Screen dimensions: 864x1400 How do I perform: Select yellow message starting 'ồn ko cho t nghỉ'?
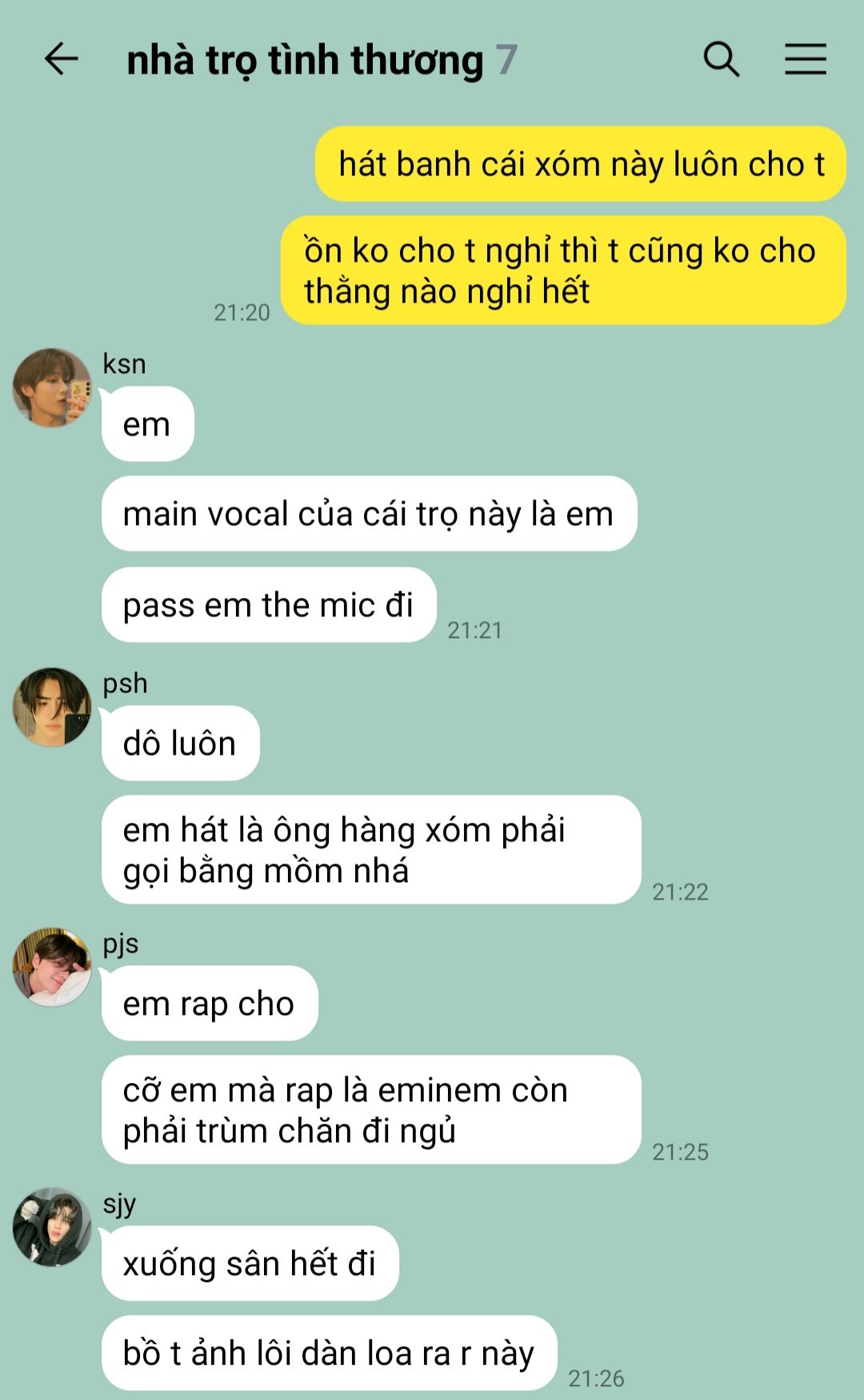(564, 271)
